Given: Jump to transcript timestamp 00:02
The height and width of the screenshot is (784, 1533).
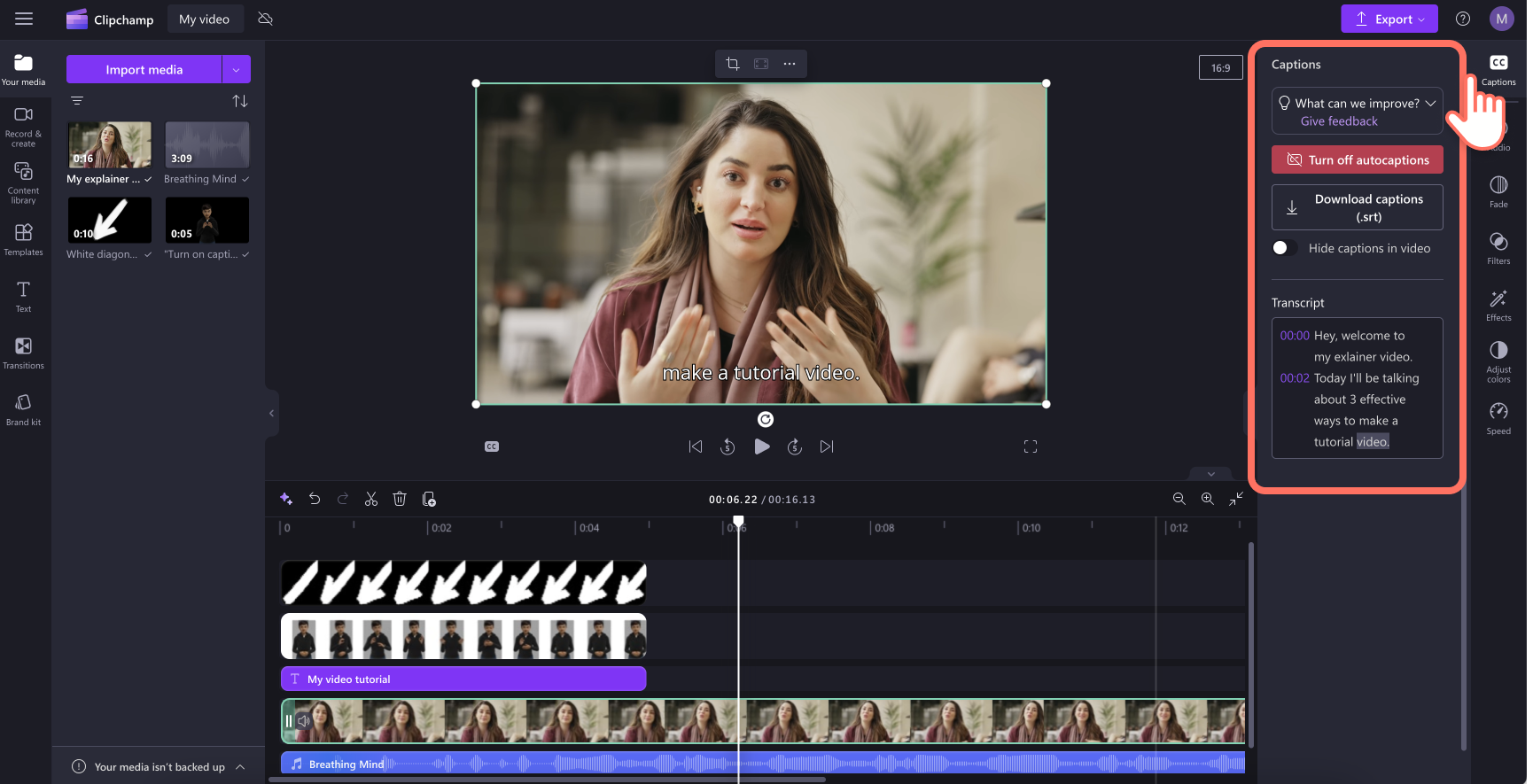Looking at the screenshot, I should click(x=1295, y=378).
